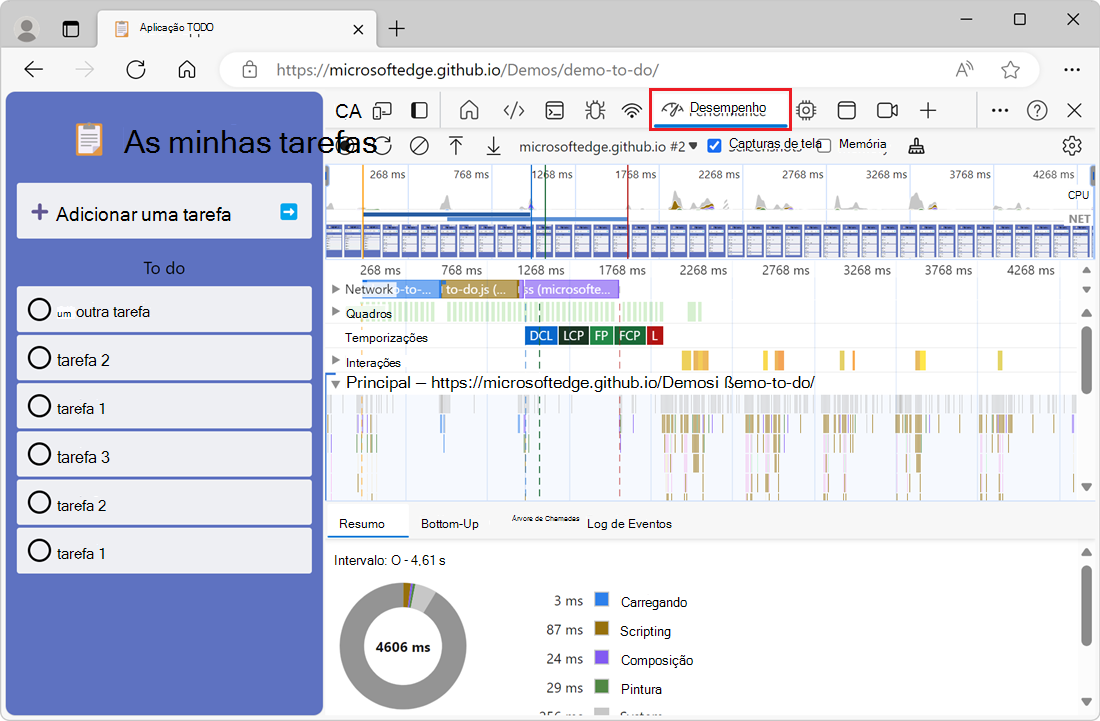Click the Pintura green color swatch

click(601, 686)
